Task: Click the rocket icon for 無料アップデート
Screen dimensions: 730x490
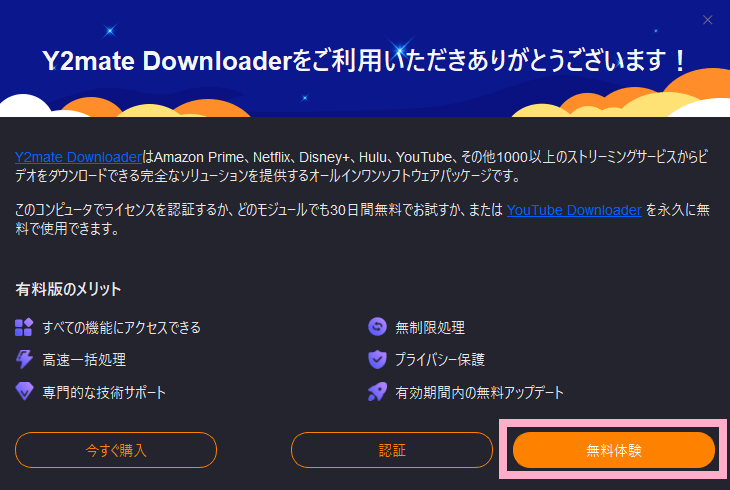Action: pos(377,392)
